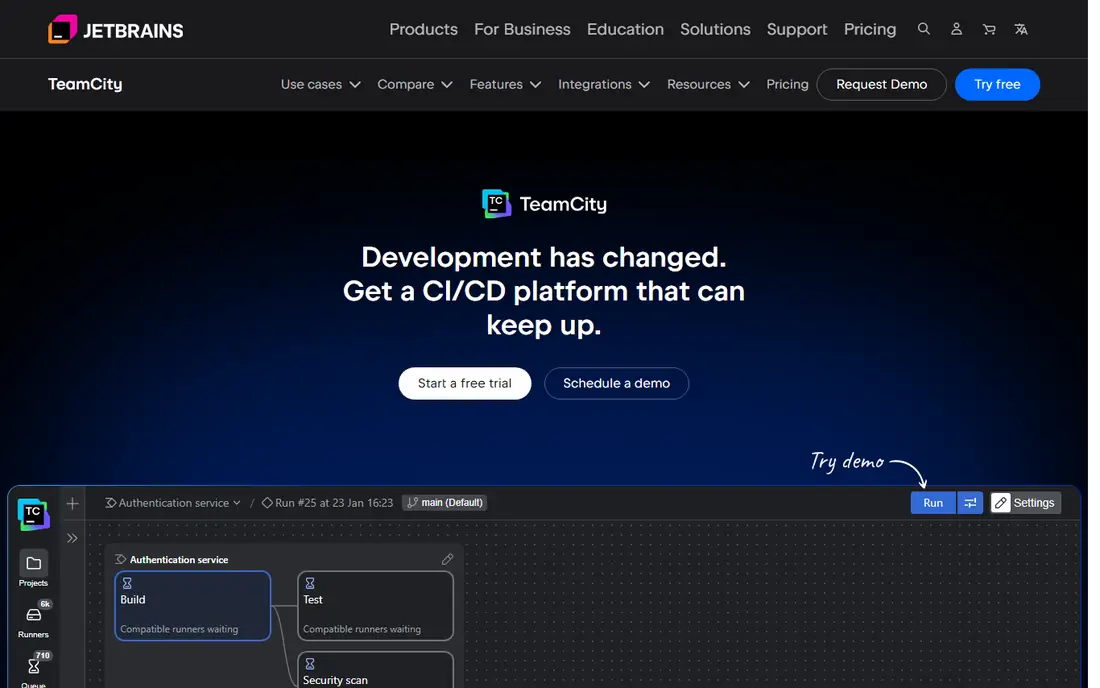This screenshot has height=688, width=1100.
Task: Open Queue hourglass icon in demo sidebar
Action: pos(33,666)
